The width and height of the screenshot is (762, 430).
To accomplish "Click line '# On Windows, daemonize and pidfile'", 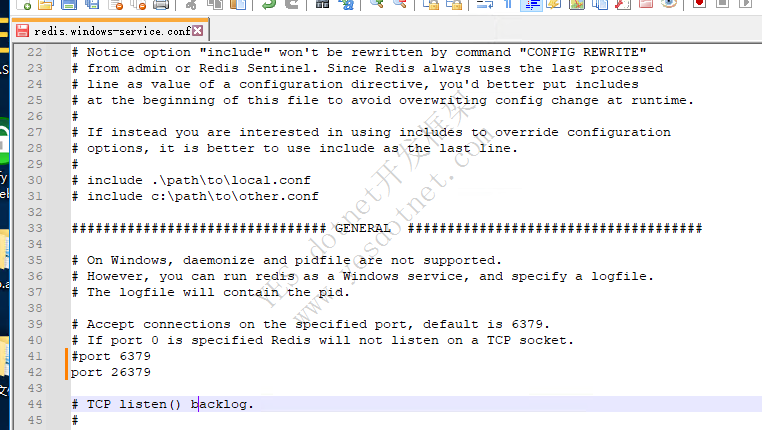I will pos(286,260).
